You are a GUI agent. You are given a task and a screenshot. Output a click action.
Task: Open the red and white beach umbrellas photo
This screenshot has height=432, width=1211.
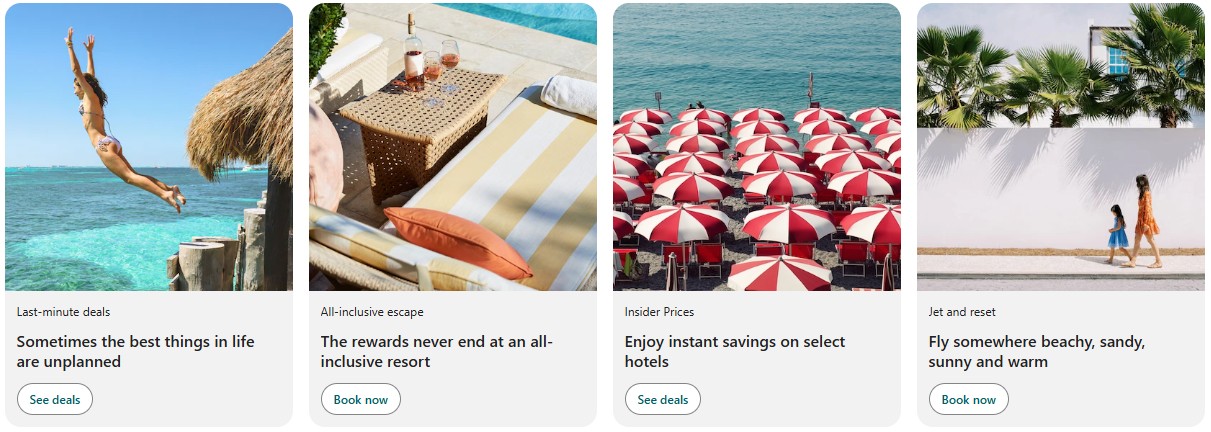[x=757, y=147]
